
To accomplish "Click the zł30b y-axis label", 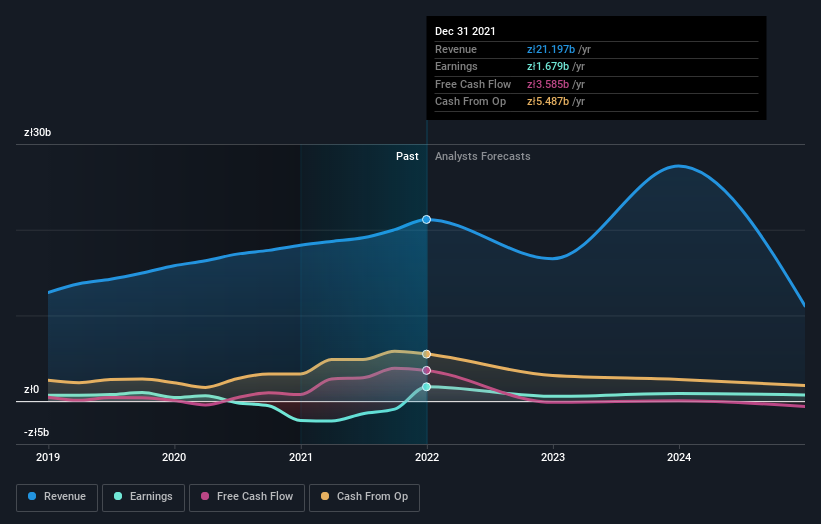I will pos(37,132).
